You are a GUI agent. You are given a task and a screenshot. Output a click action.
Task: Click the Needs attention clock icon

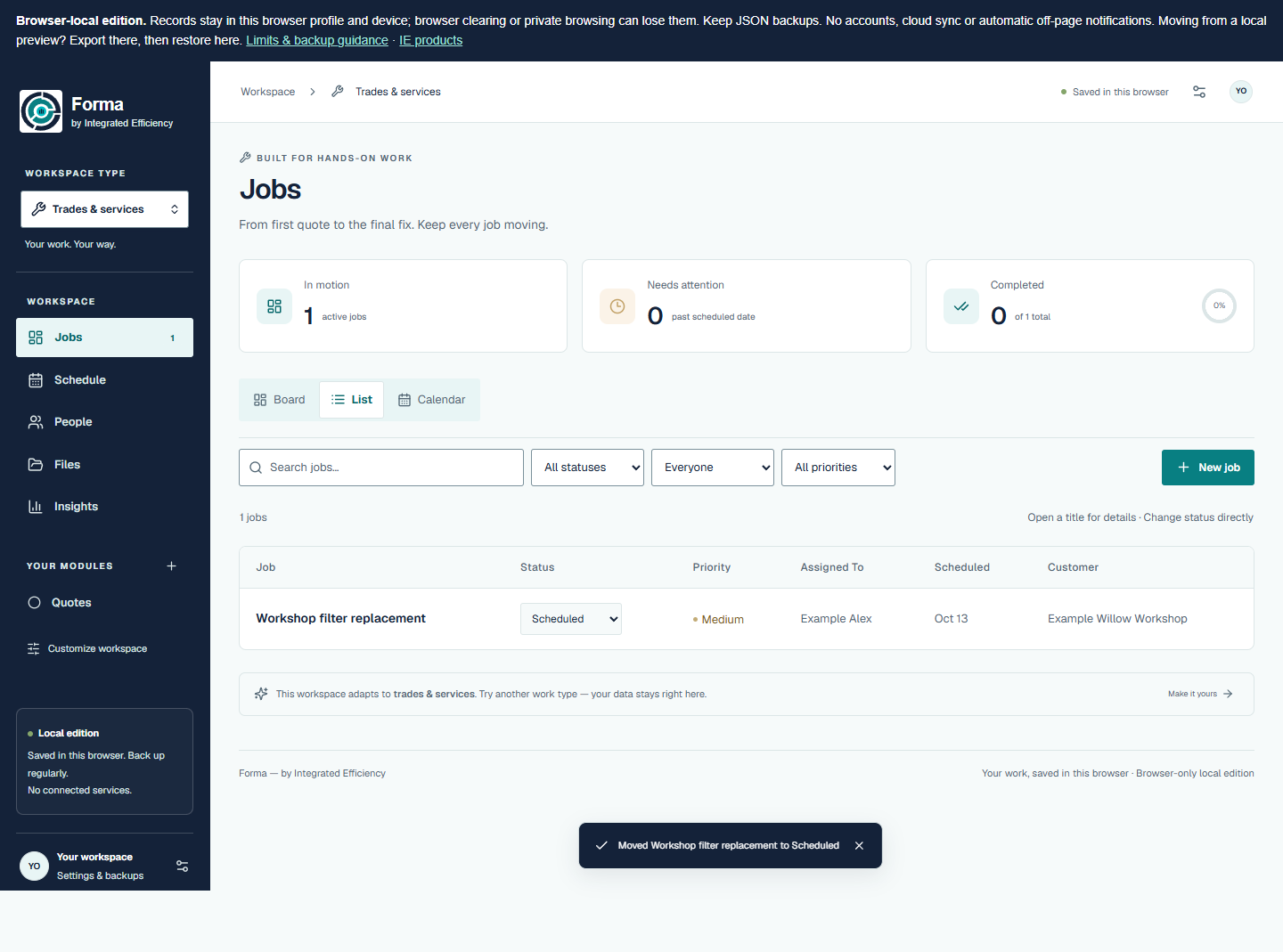(617, 306)
